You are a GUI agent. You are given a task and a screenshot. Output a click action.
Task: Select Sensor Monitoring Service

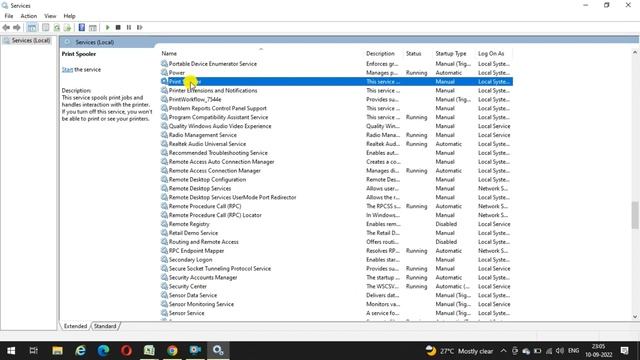coord(201,304)
